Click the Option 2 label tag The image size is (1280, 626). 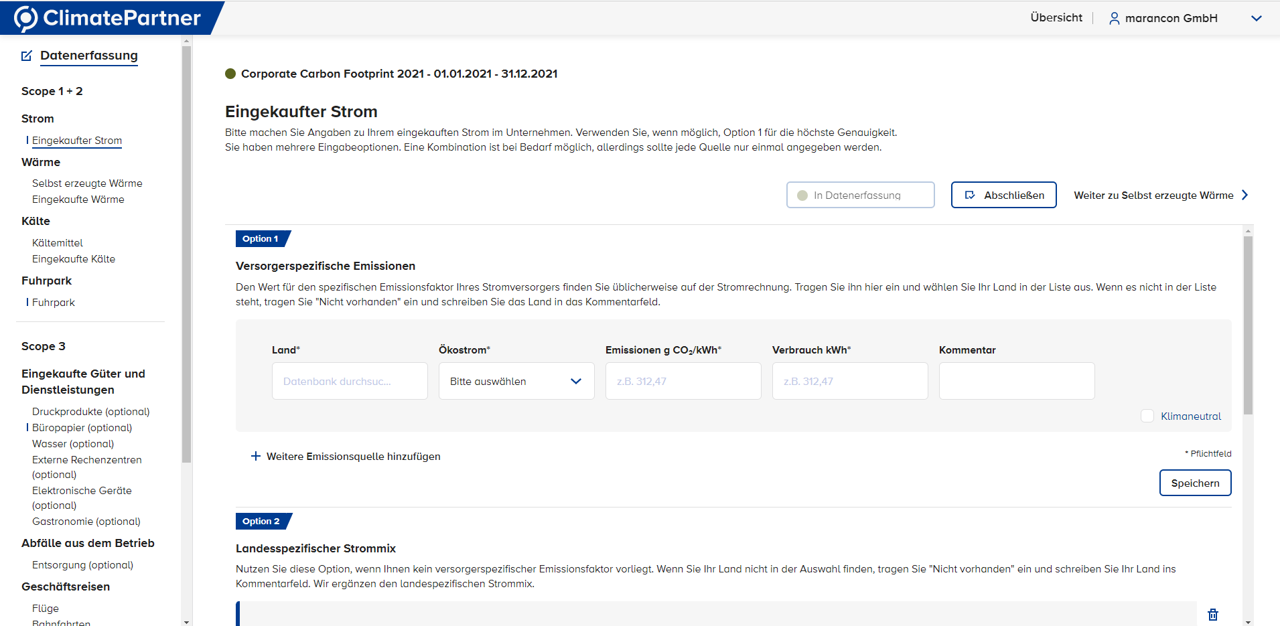click(x=263, y=521)
